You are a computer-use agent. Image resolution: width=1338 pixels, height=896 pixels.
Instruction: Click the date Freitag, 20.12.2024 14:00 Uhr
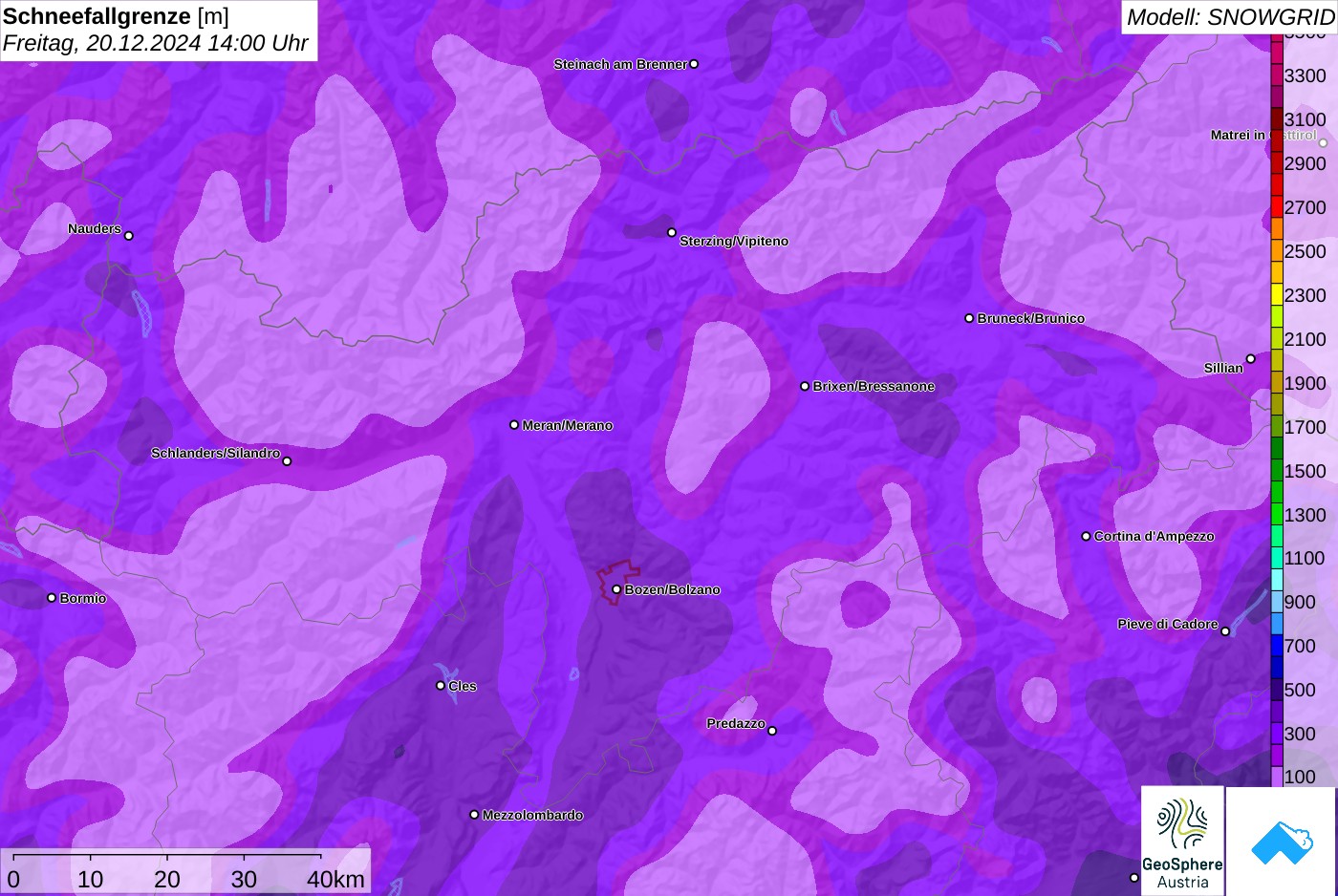156,43
